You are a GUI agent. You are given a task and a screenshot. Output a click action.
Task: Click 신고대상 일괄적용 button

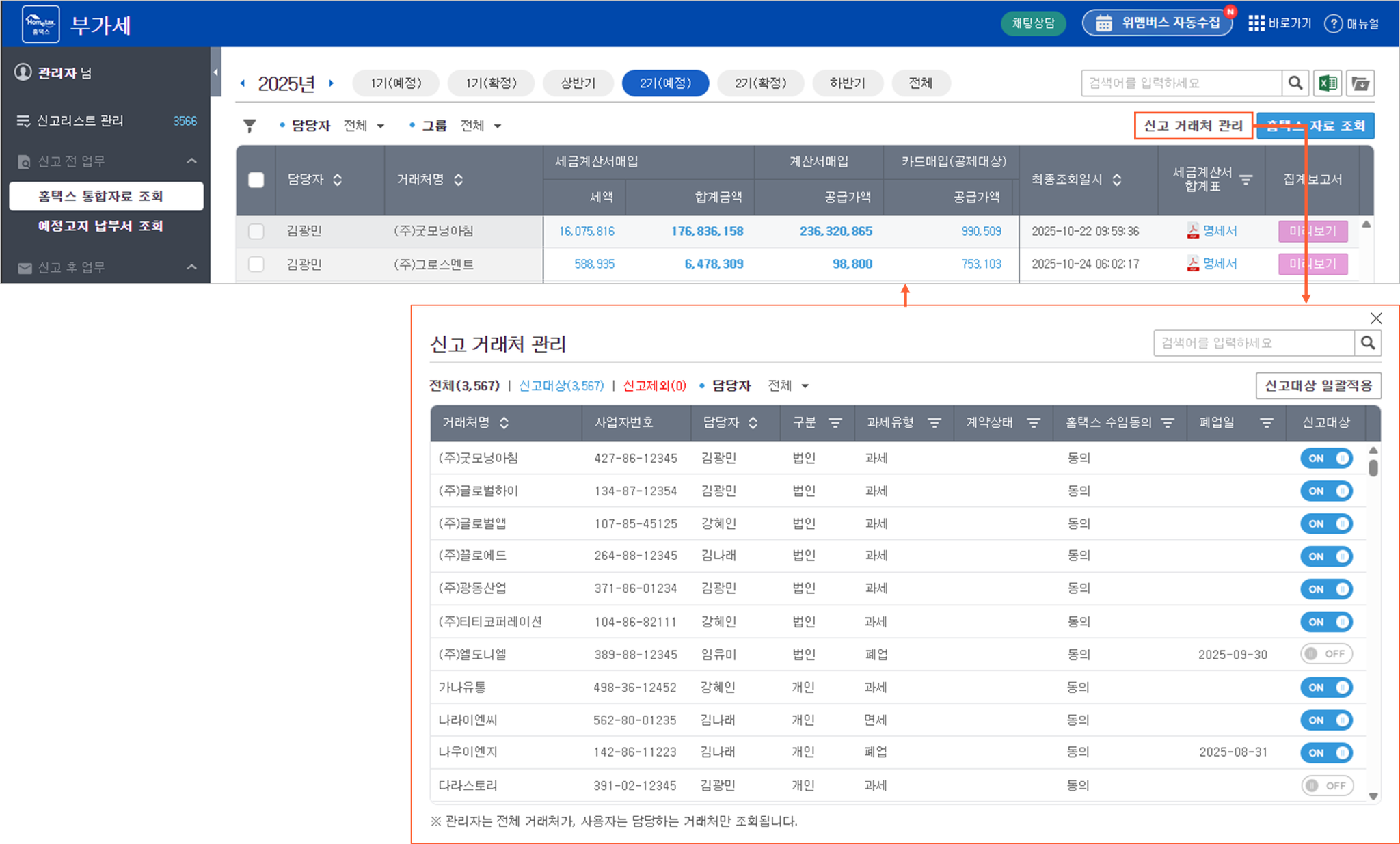click(1318, 385)
